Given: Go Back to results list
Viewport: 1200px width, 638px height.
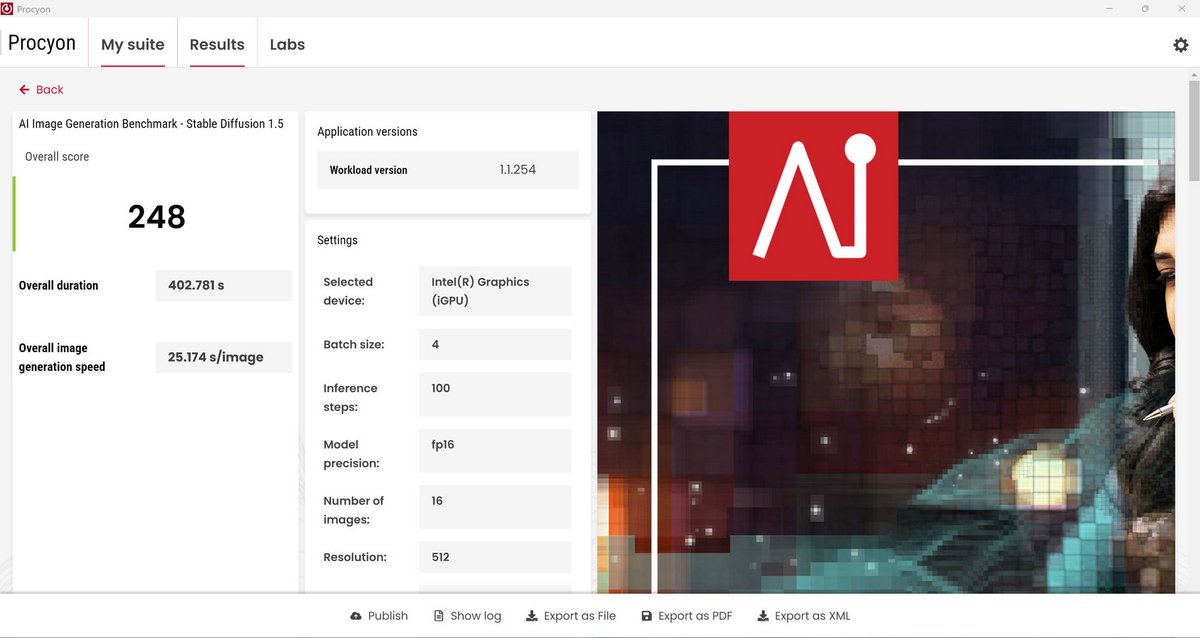Looking at the screenshot, I should pos(41,90).
